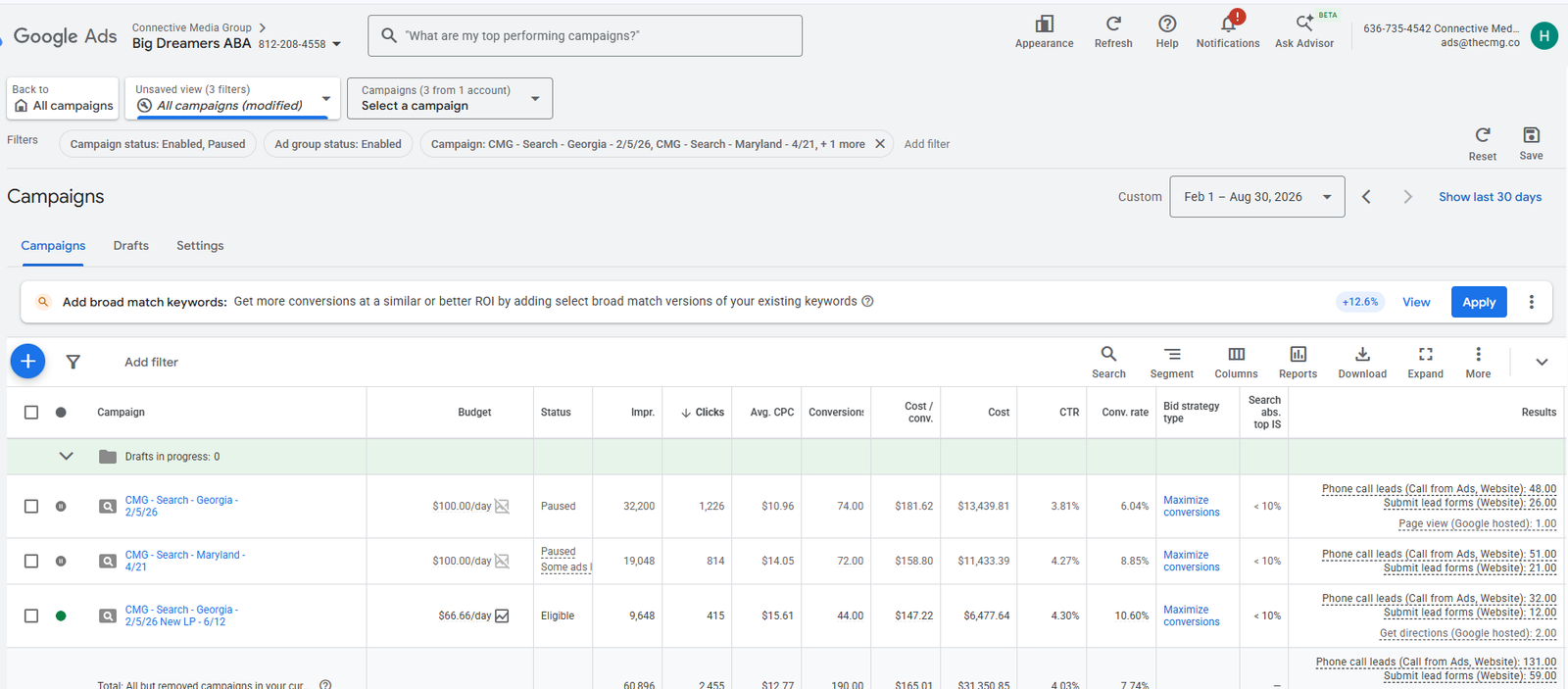Click the search campaigns input field

coord(585,35)
